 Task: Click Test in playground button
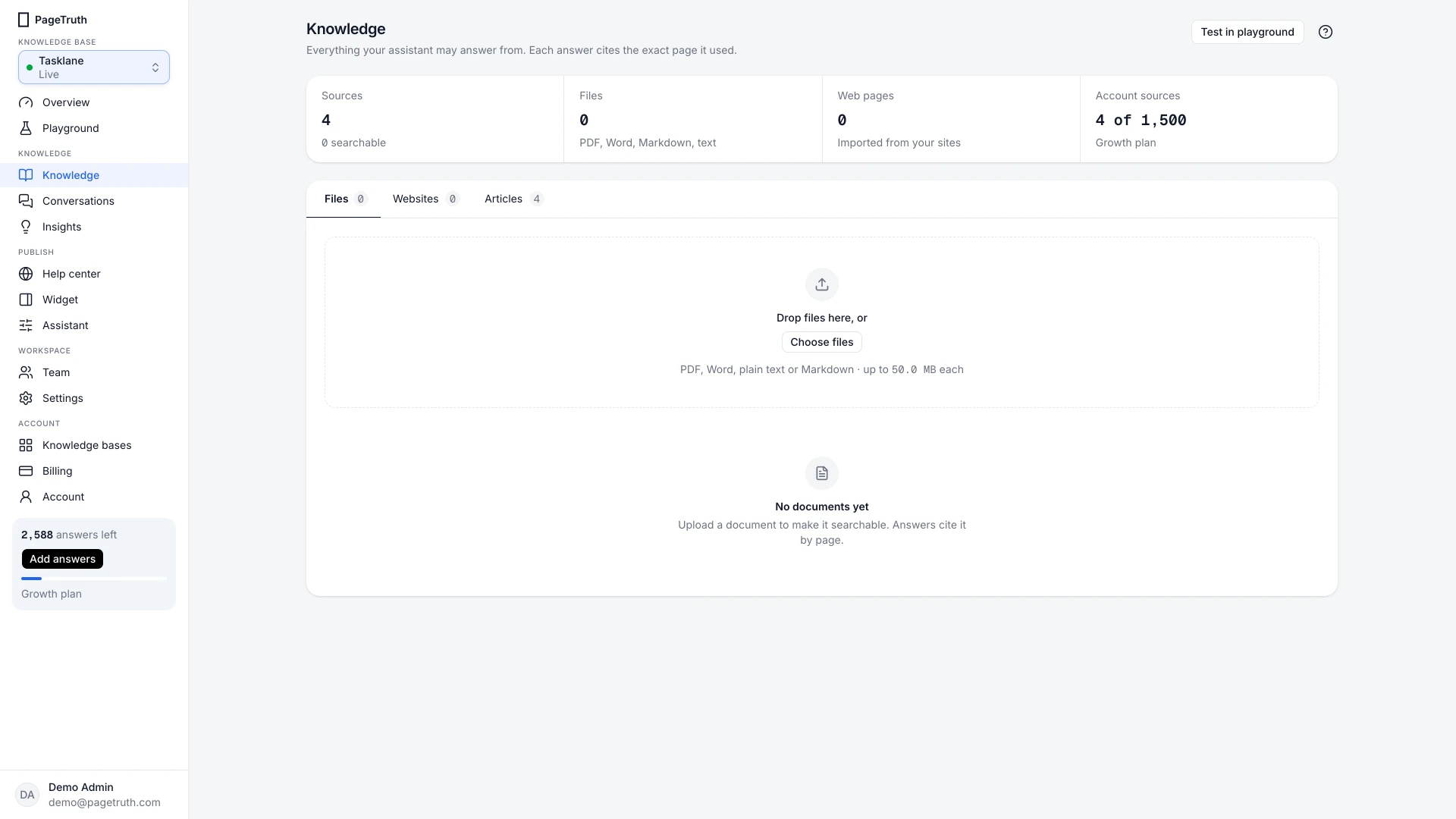tap(1247, 32)
